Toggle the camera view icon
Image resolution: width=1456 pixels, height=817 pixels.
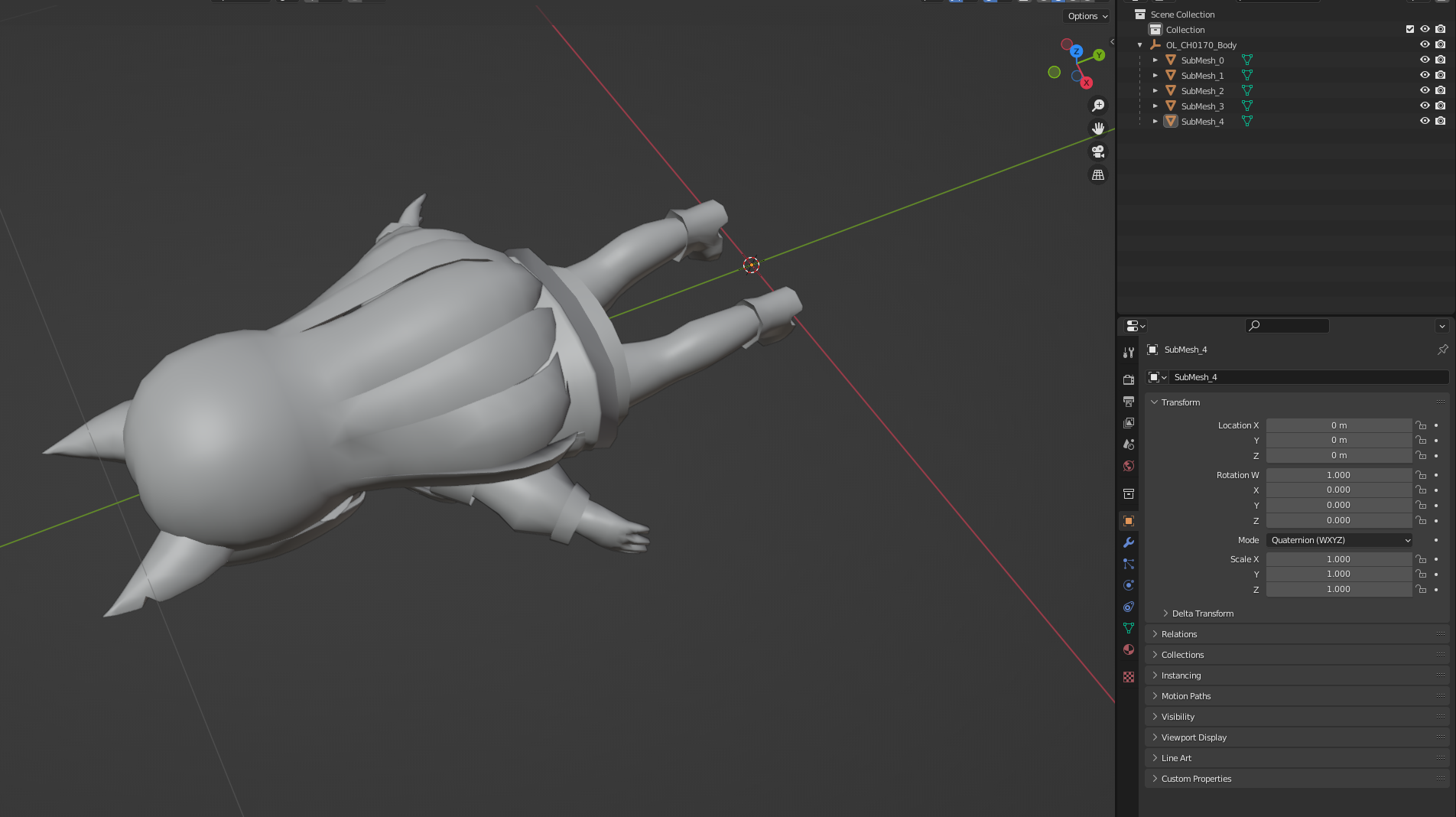tap(1098, 151)
